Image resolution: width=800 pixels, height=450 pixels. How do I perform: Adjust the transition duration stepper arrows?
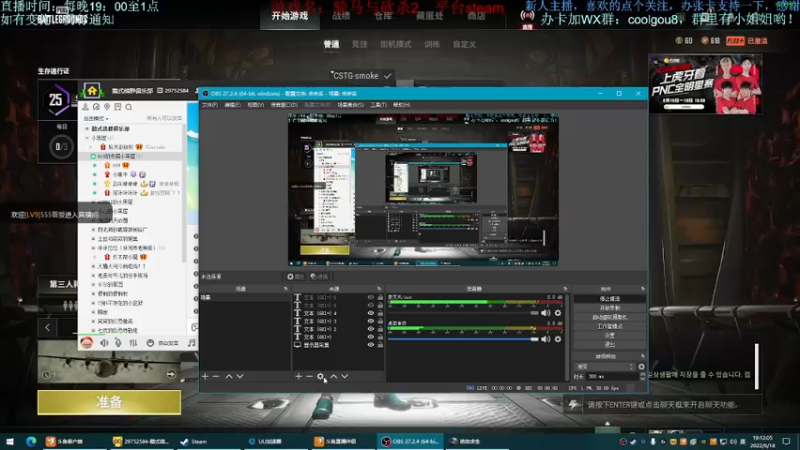click(642, 376)
